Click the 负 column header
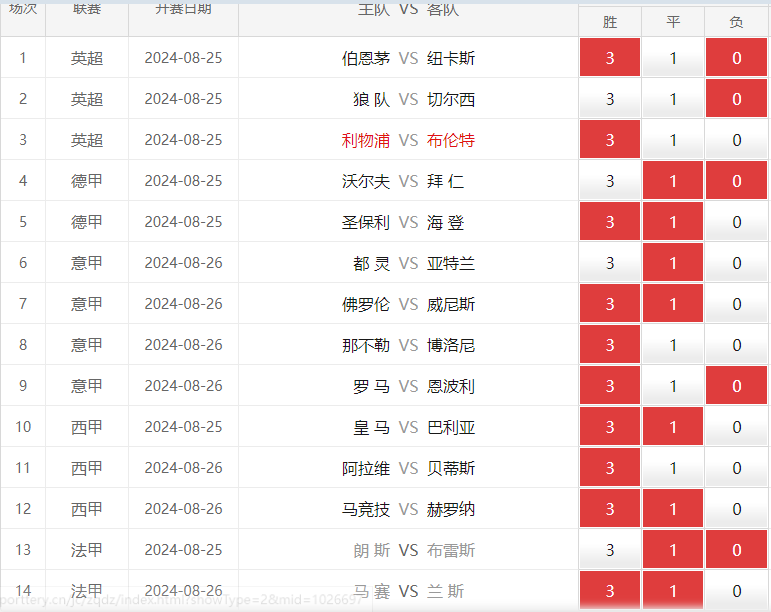 (736, 22)
